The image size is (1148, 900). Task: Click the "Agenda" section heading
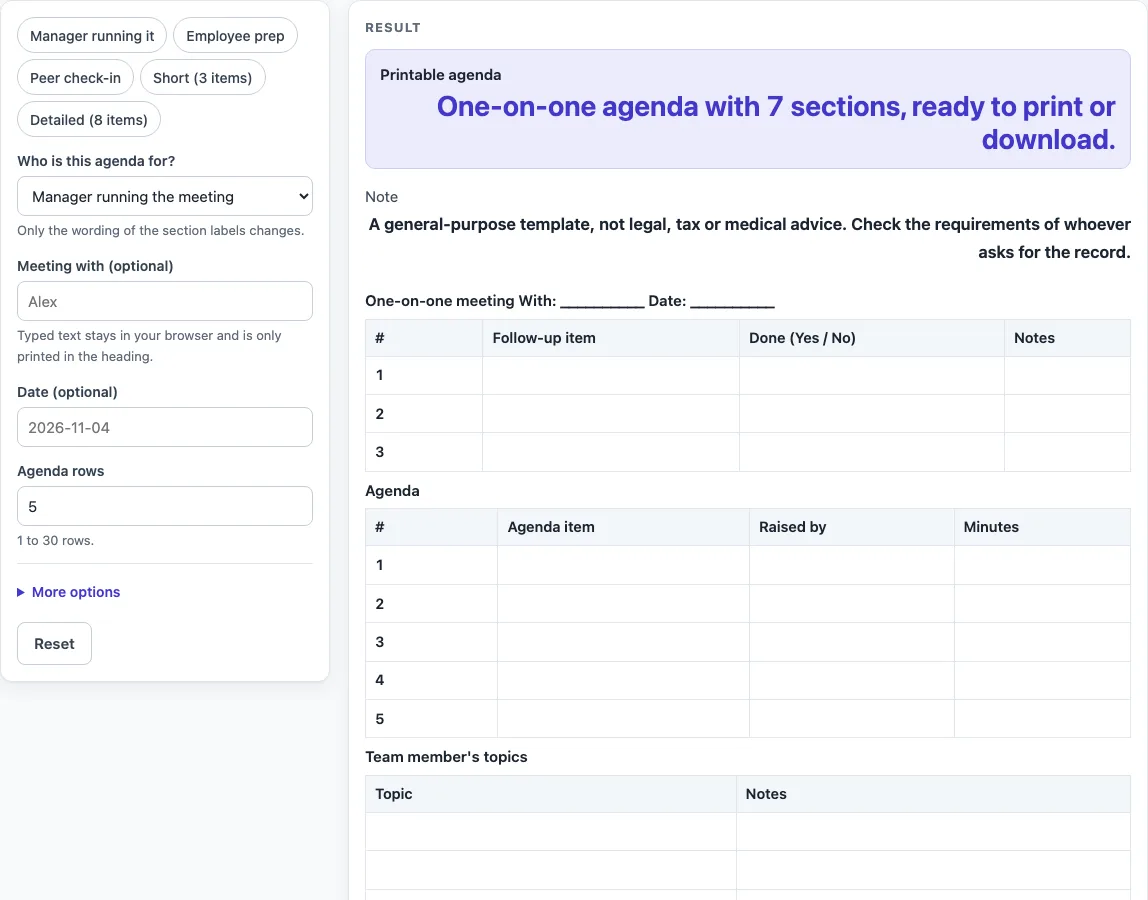click(x=392, y=491)
